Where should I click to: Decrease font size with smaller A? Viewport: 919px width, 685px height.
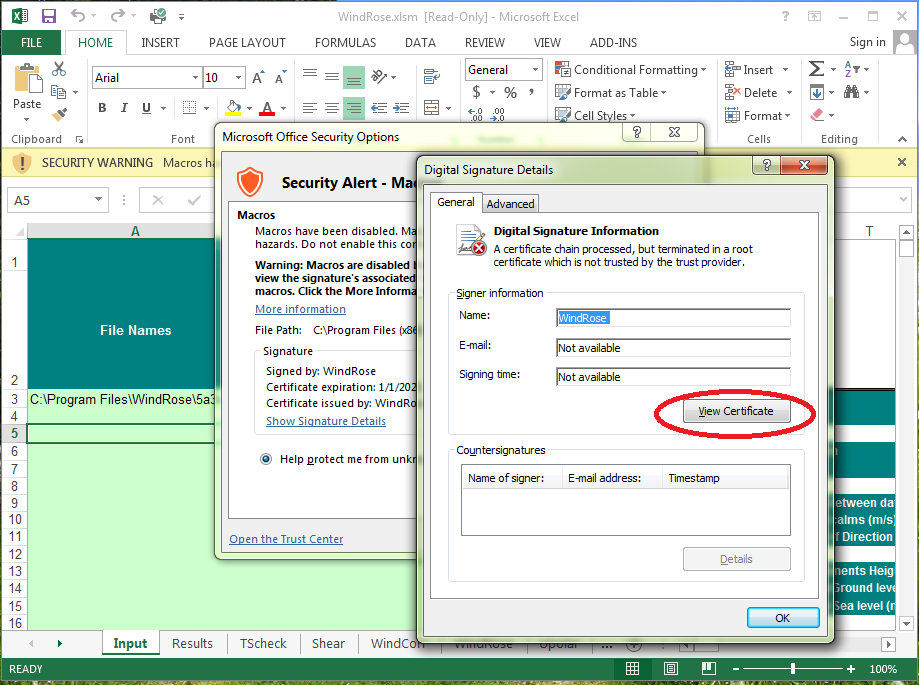(x=281, y=77)
